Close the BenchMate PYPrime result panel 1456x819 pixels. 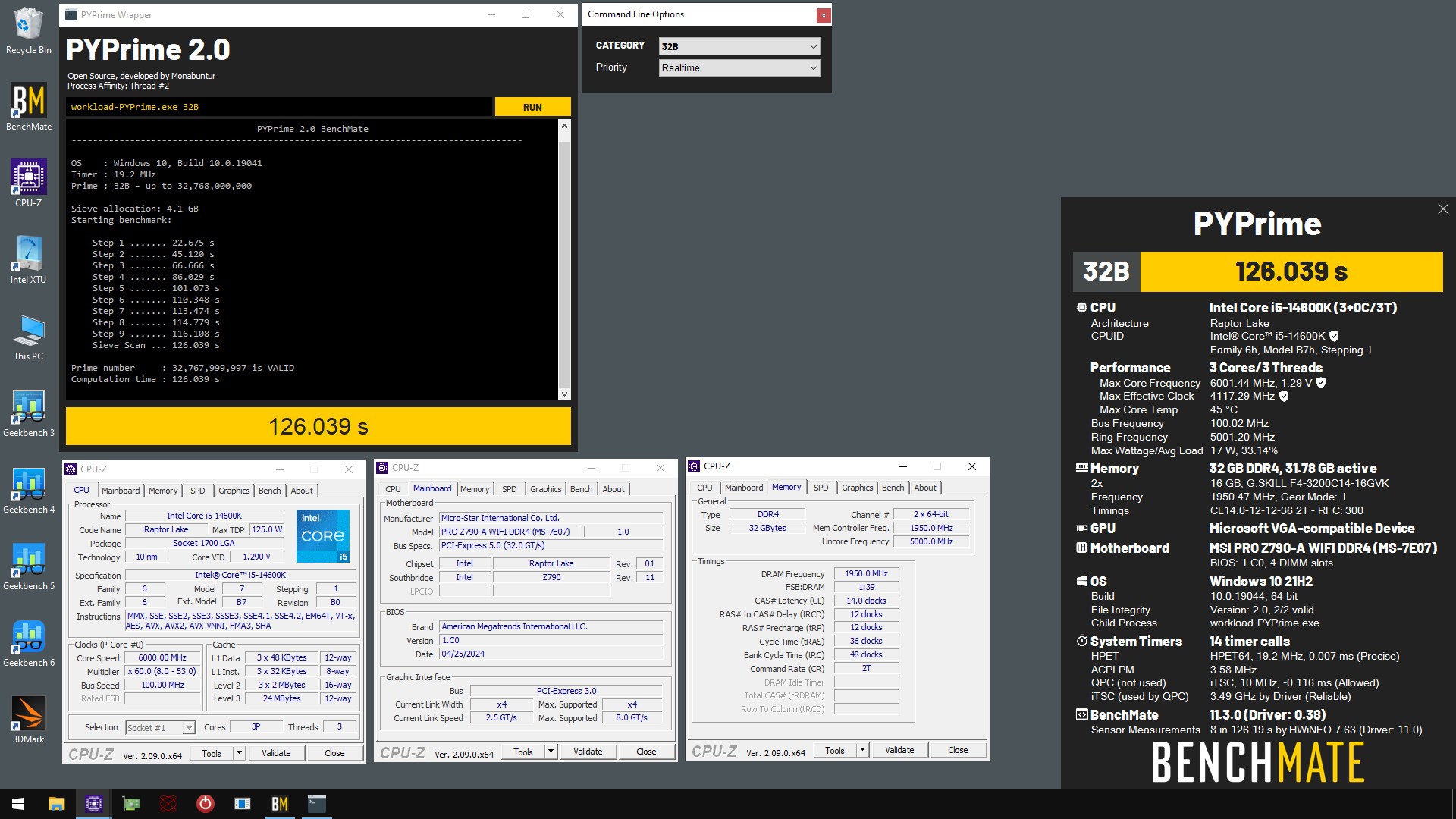(1442, 209)
